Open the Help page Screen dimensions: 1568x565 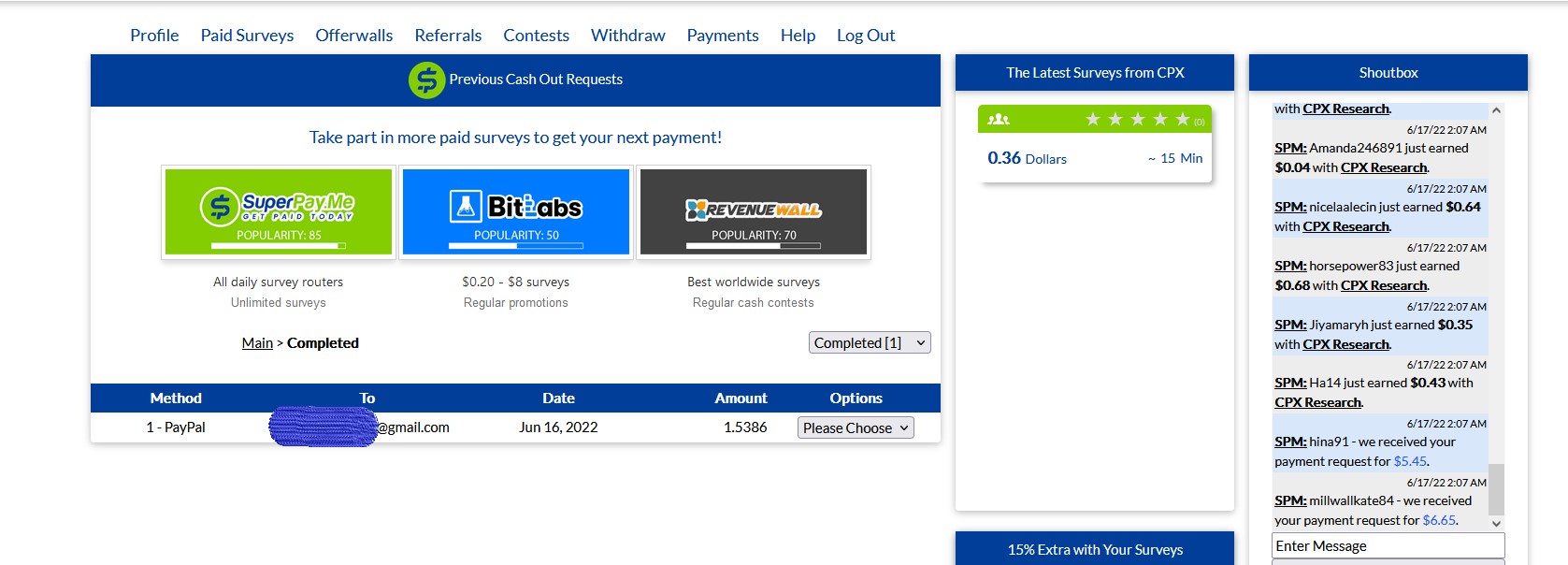(798, 36)
